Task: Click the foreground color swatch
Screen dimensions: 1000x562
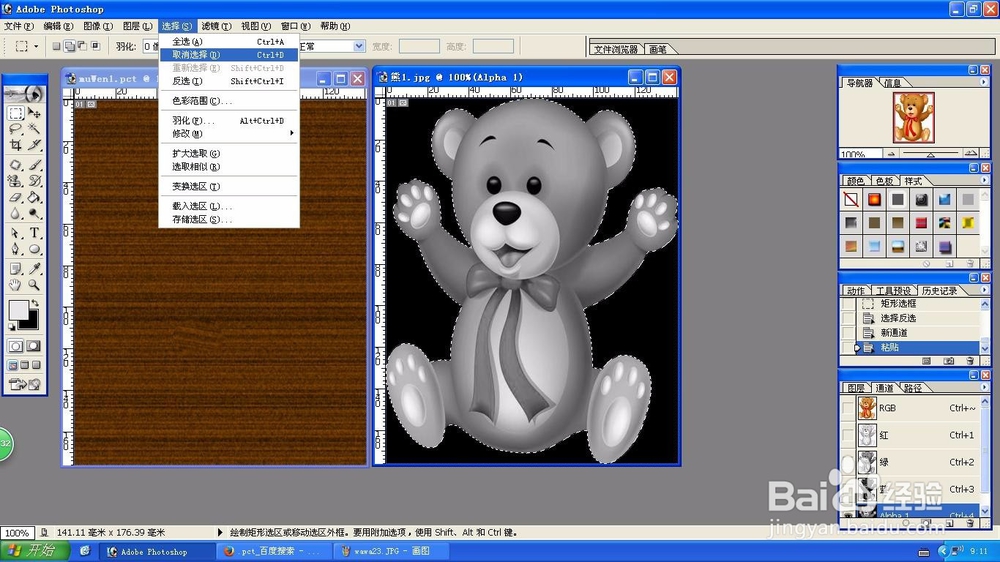Action: pyautogui.click(x=18, y=310)
